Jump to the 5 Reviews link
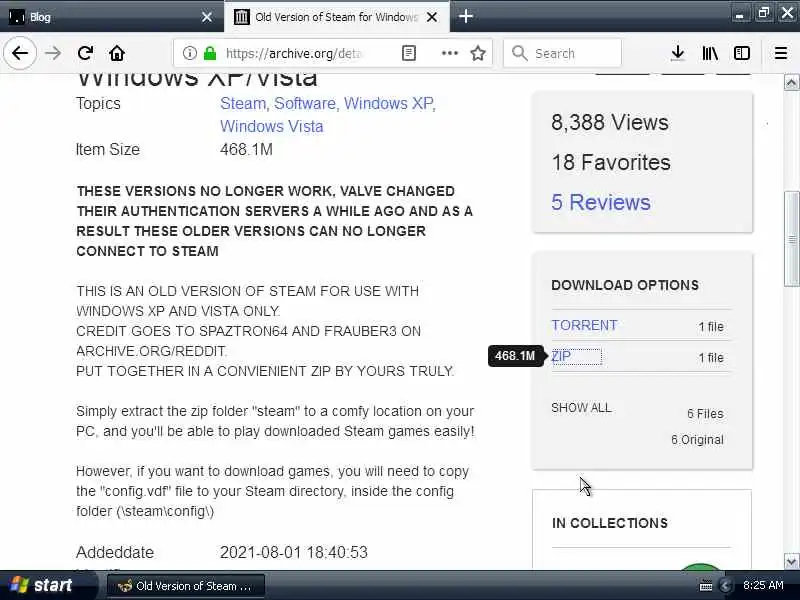Screen dimensions: 800x600 pos(601,203)
